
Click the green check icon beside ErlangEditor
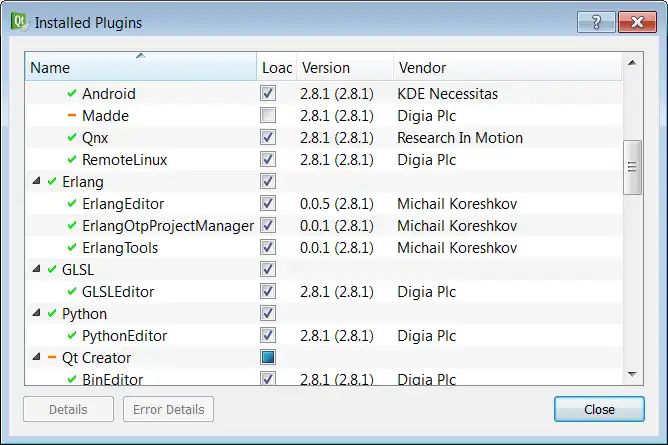[x=72, y=204]
